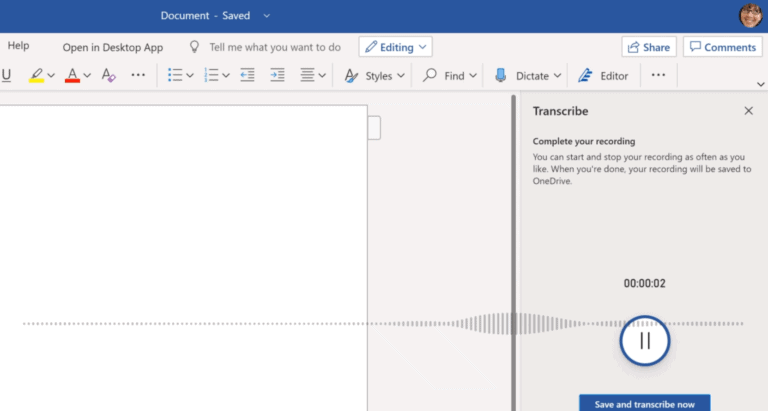The width and height of the screenshot is (768, 411).
Task: Set paragraph alignment
Action: click(307, 75)
